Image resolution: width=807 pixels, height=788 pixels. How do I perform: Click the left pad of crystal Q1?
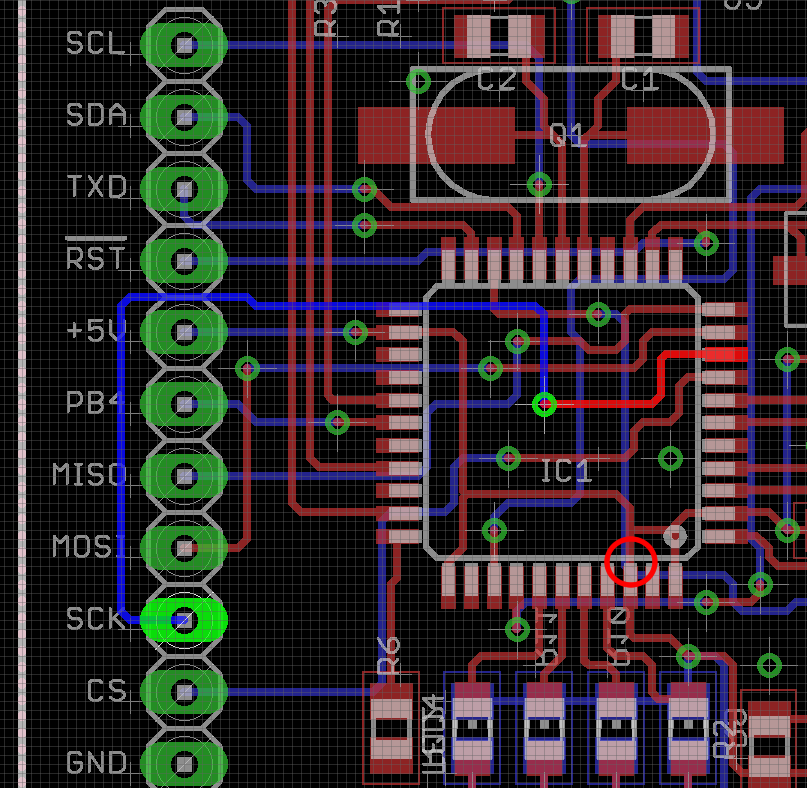436,135
